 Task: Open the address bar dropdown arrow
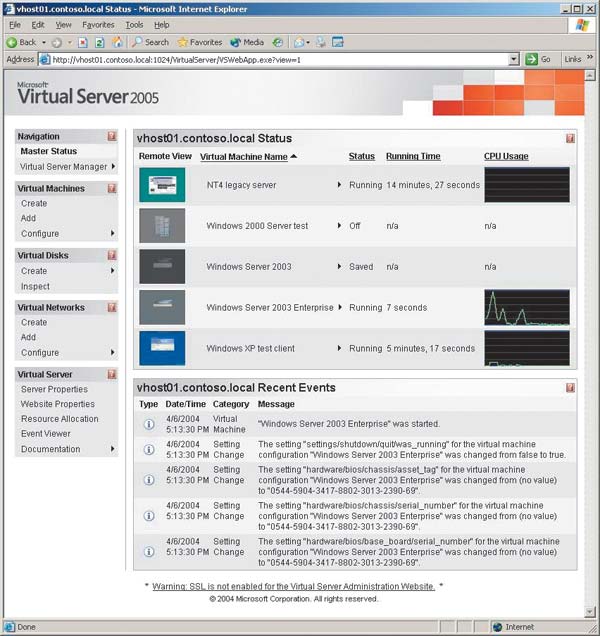514,59
